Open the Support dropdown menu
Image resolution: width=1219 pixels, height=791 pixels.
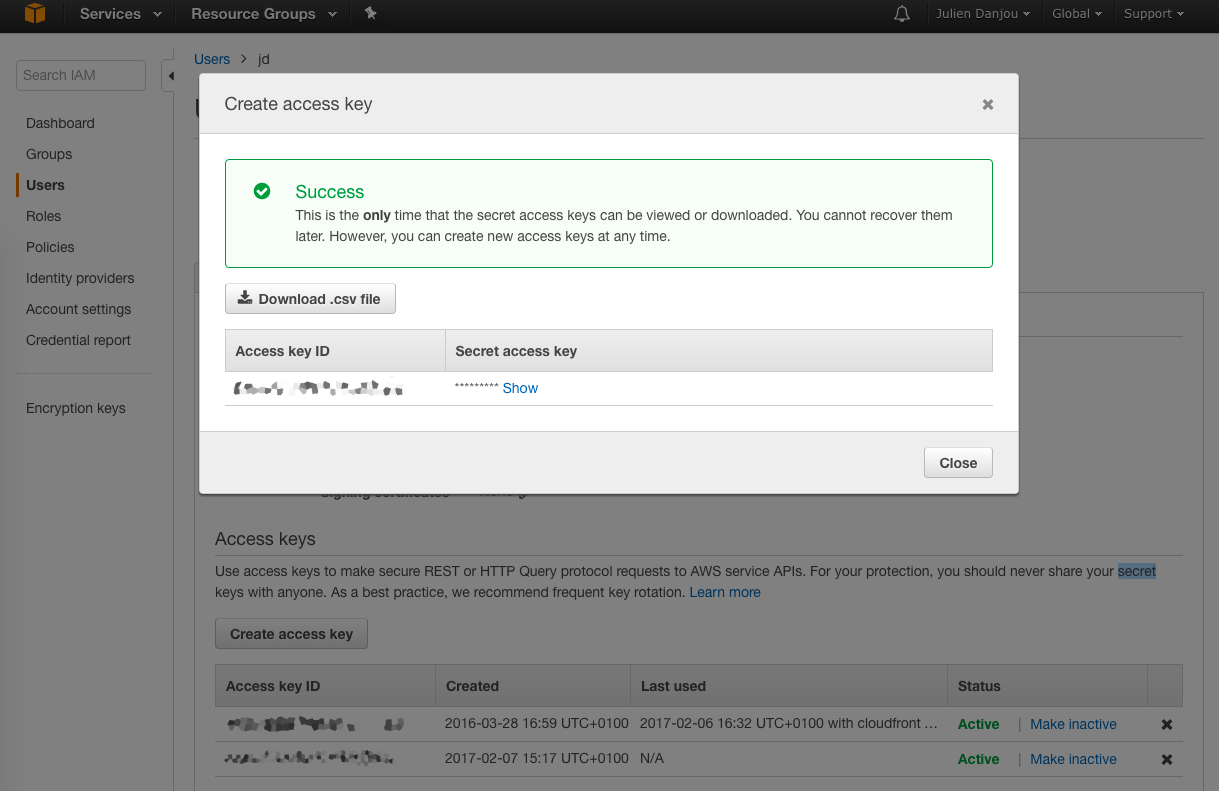(1153, 14)
